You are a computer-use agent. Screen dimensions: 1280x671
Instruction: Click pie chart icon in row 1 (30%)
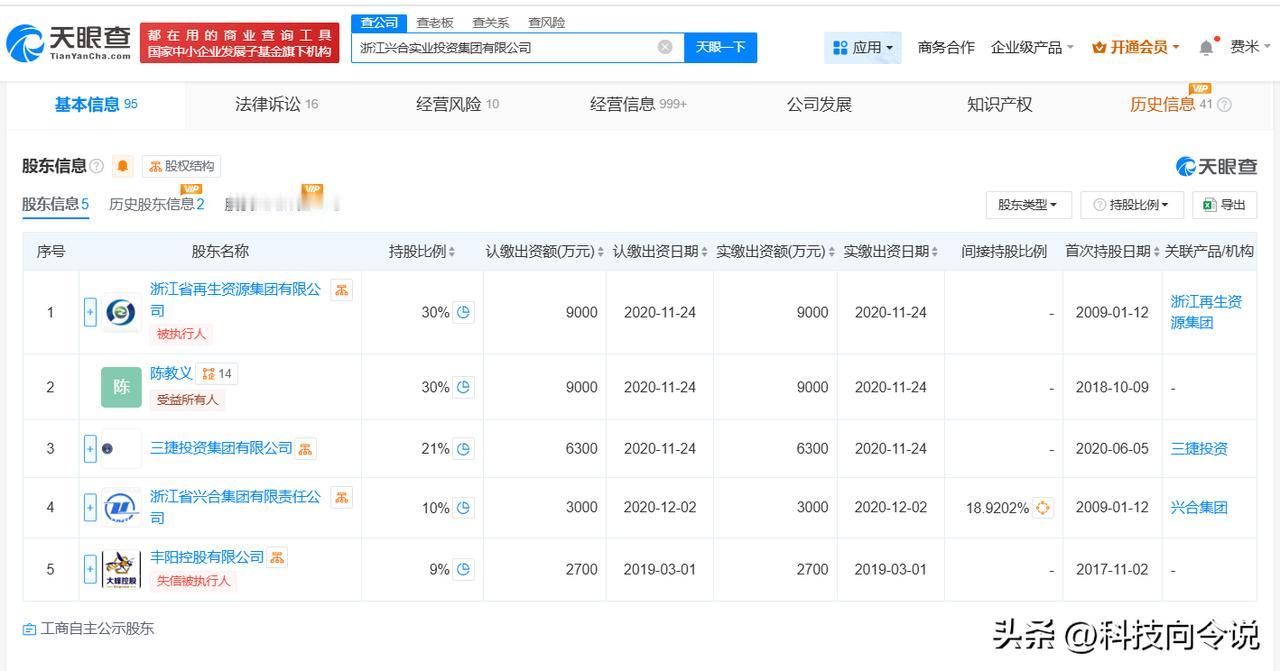tap(463, 312)
